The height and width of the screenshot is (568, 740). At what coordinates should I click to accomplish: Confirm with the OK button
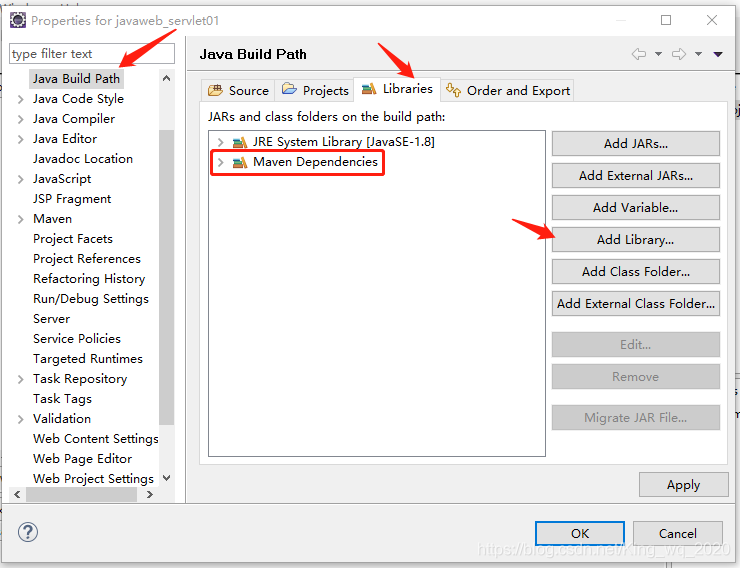click(x=580, y=533)
